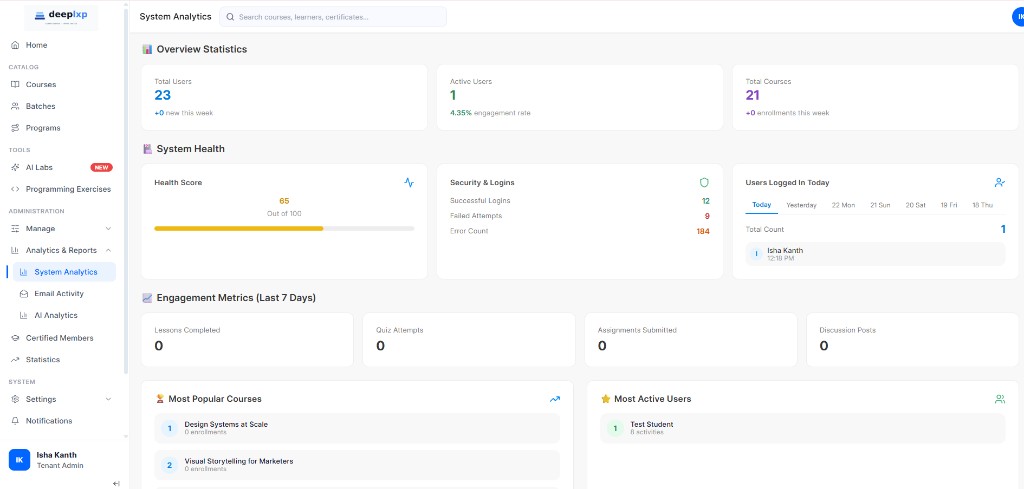Click the Most Popular Courses trend icon
The image size is (1024, 489).
(554, 399)
